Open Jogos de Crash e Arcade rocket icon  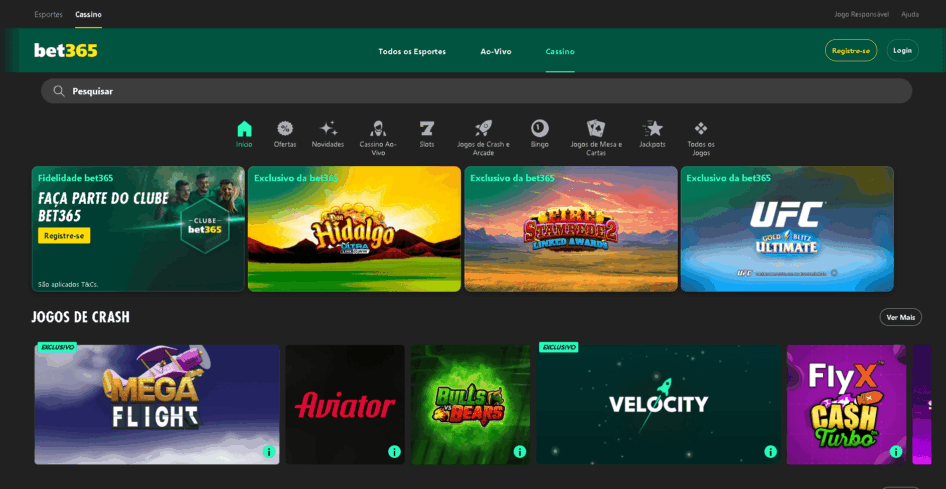(483, 128)
